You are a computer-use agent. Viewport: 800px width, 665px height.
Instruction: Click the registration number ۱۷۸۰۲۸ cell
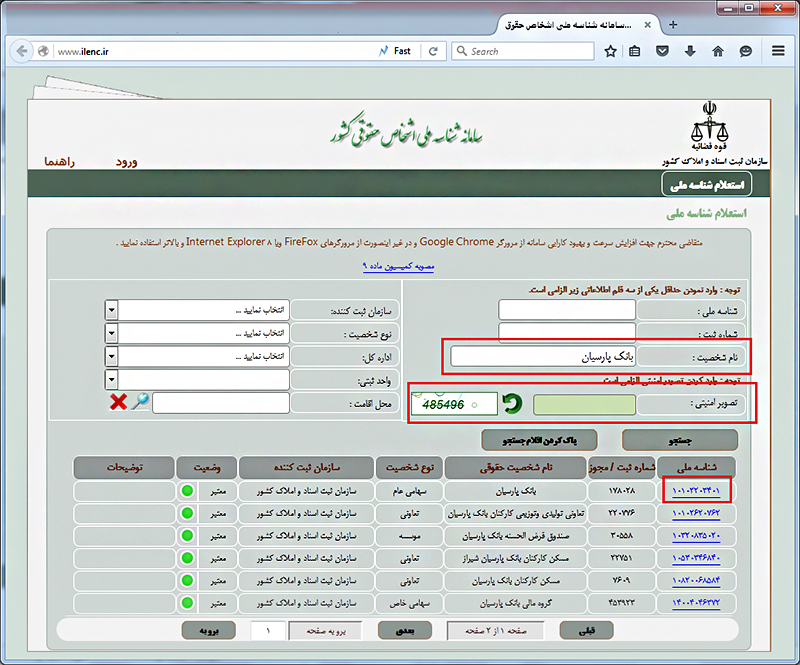click(621, 491)
